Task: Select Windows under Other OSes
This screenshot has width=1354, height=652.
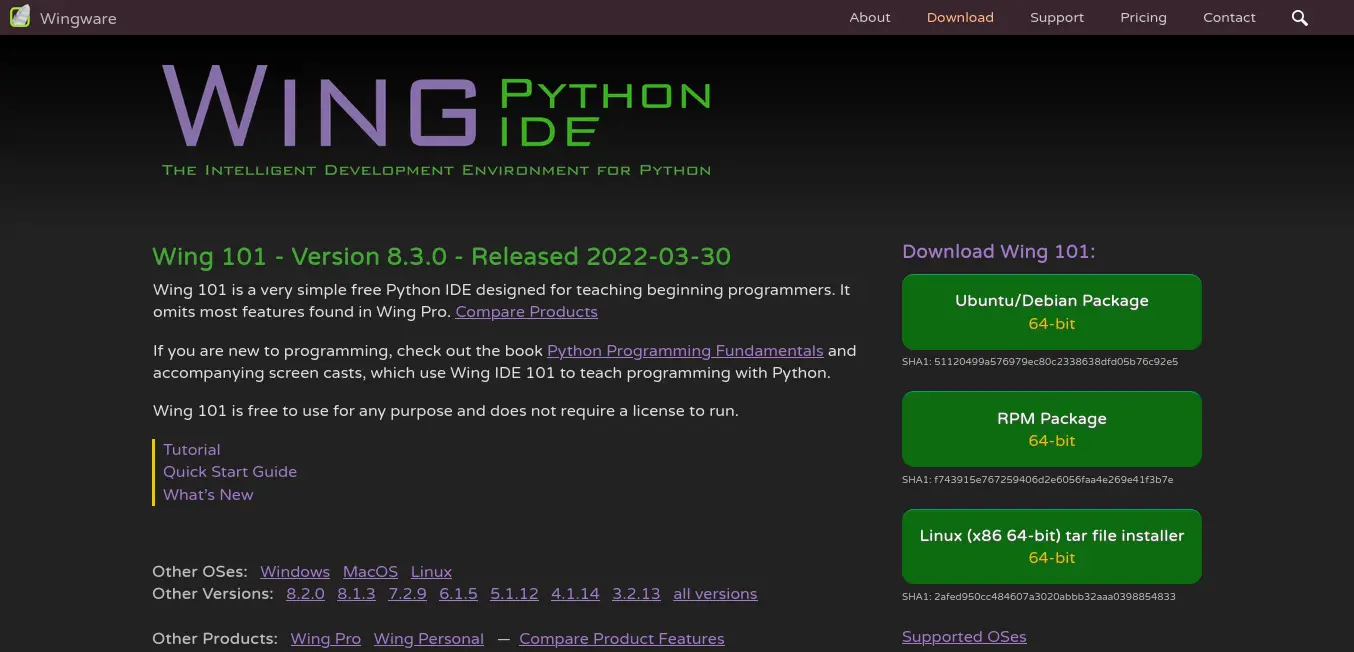Action: (295, 572)
